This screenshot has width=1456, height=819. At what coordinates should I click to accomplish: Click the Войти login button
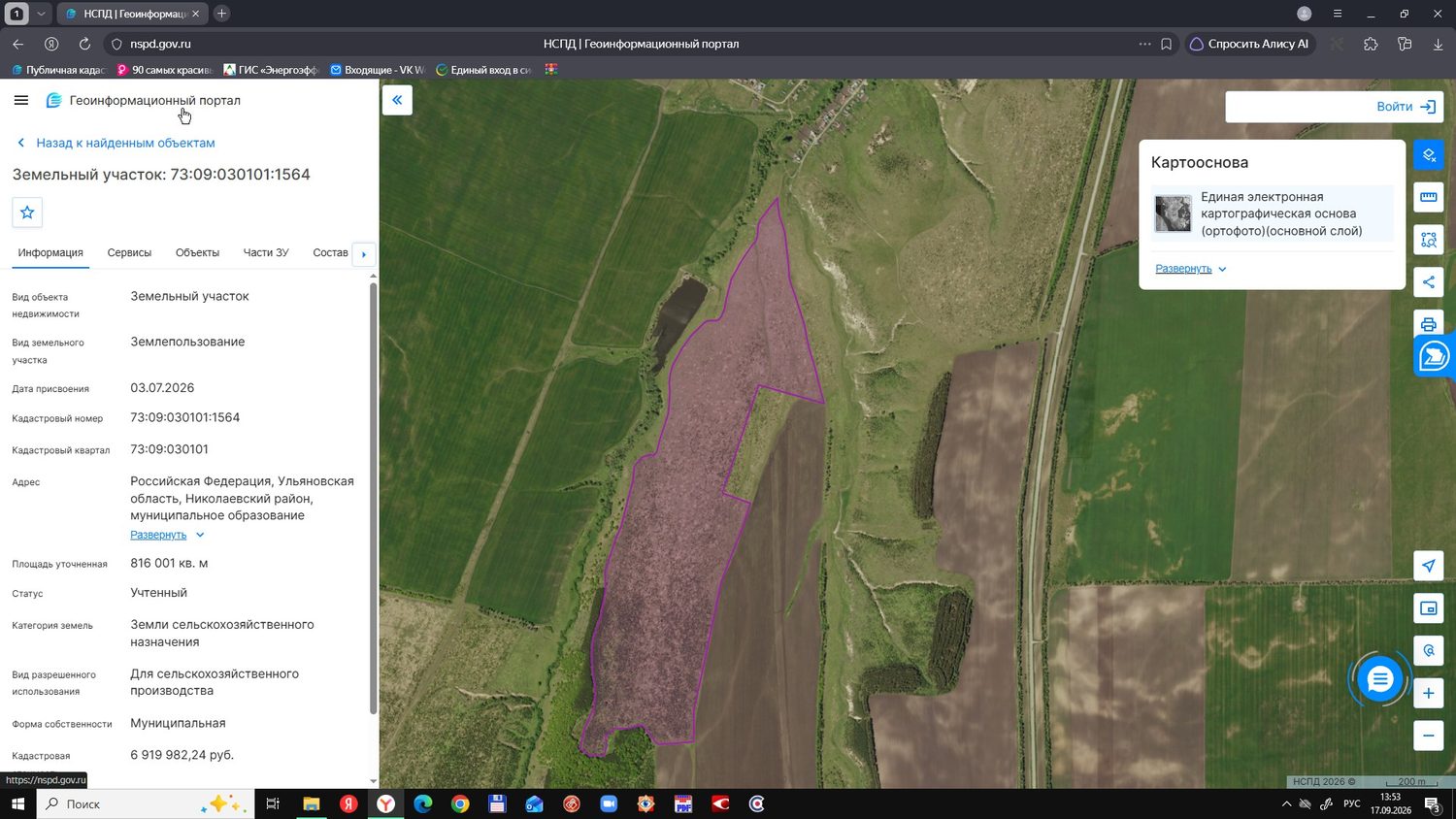[x=1406, y=107]
